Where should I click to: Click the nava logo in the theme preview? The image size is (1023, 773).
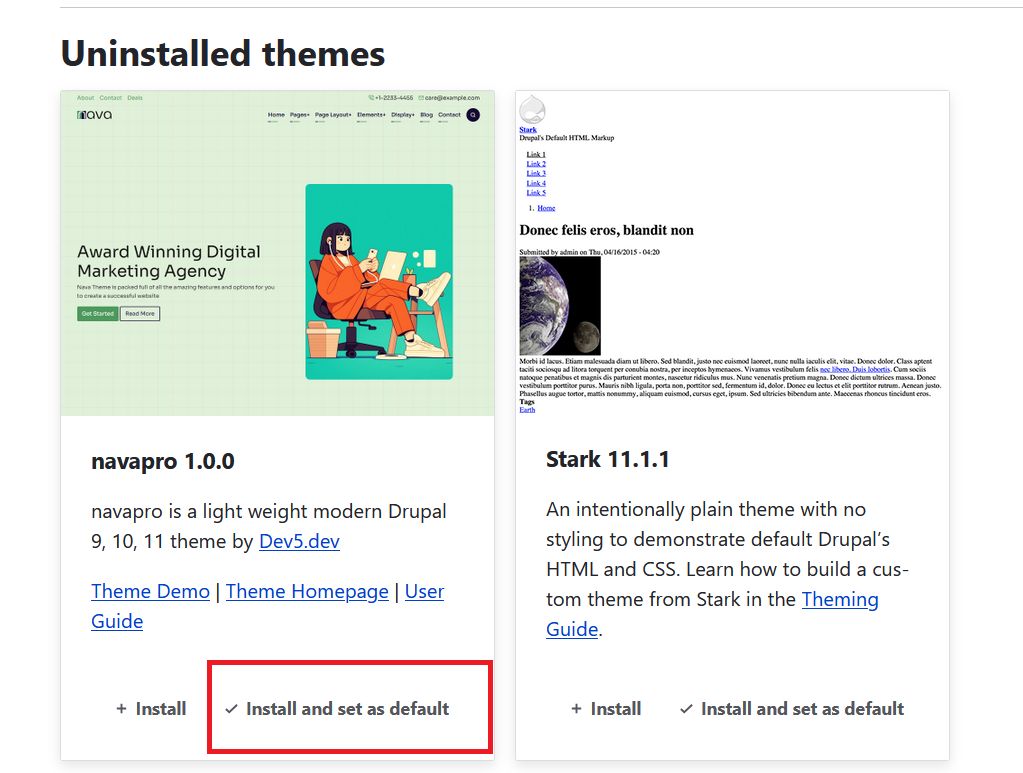95,115
